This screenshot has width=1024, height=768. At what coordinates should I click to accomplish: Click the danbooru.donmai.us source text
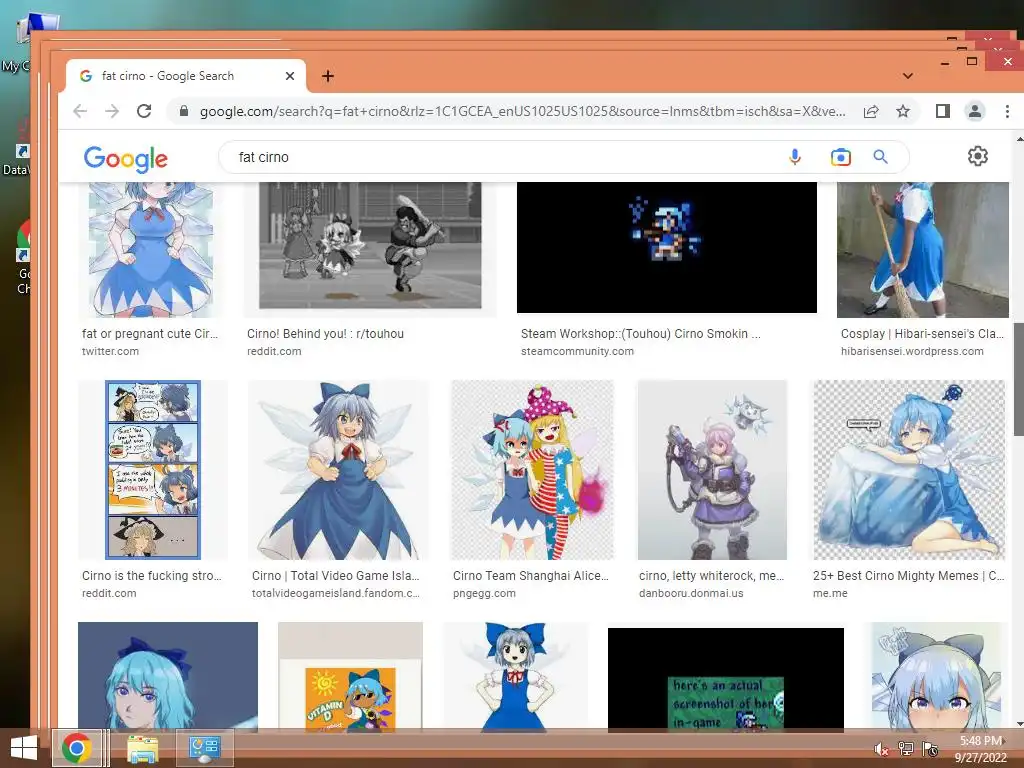tap(691, 594)
